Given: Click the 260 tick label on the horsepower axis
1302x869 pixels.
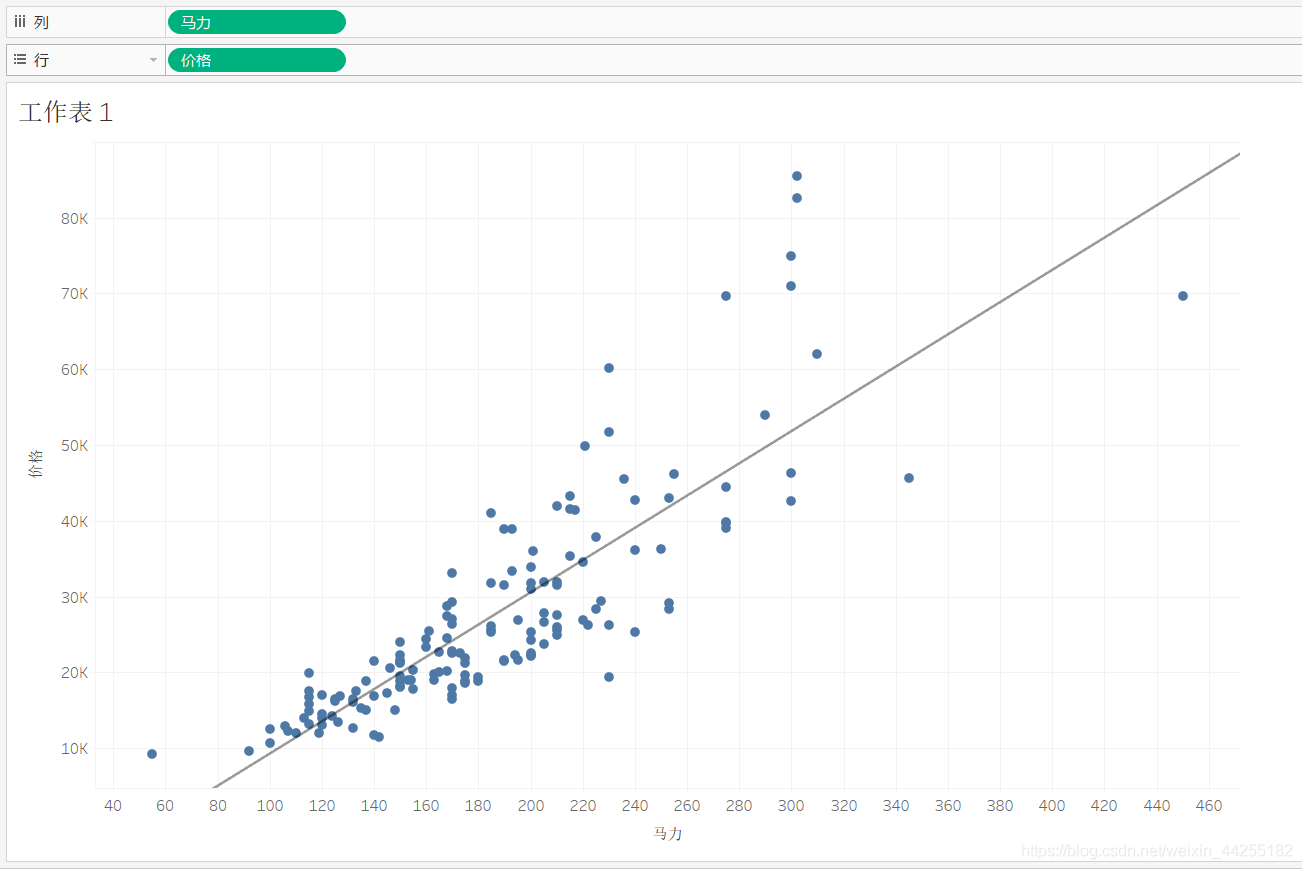Looking at the screenshot, I should (x=687, y=805).
